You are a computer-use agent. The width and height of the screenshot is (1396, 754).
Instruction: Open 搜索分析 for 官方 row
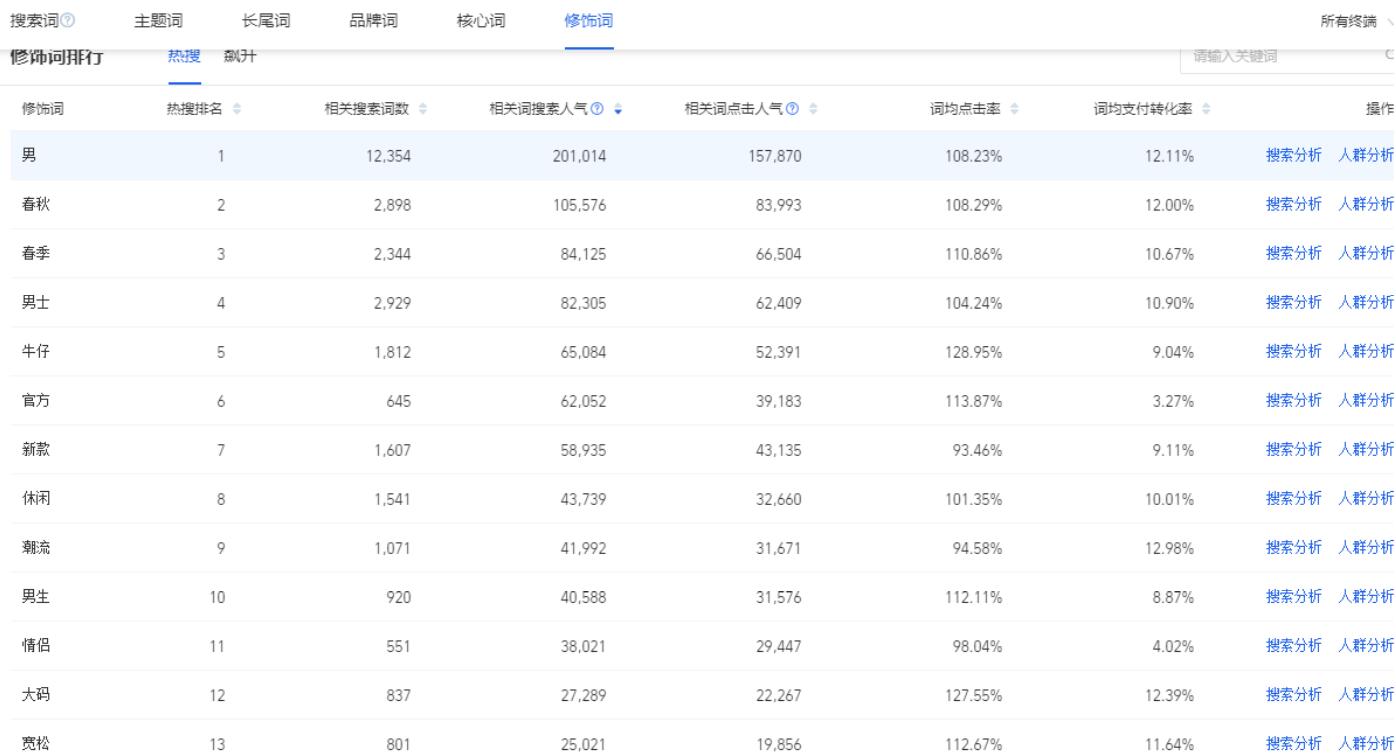pos(1294,400)
